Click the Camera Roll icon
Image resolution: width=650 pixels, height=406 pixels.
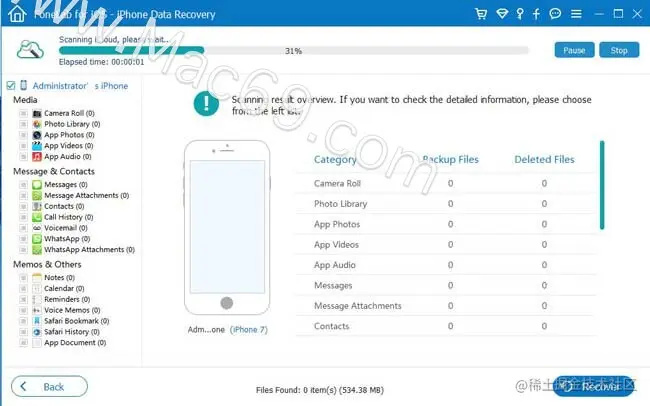click(37, 113)
